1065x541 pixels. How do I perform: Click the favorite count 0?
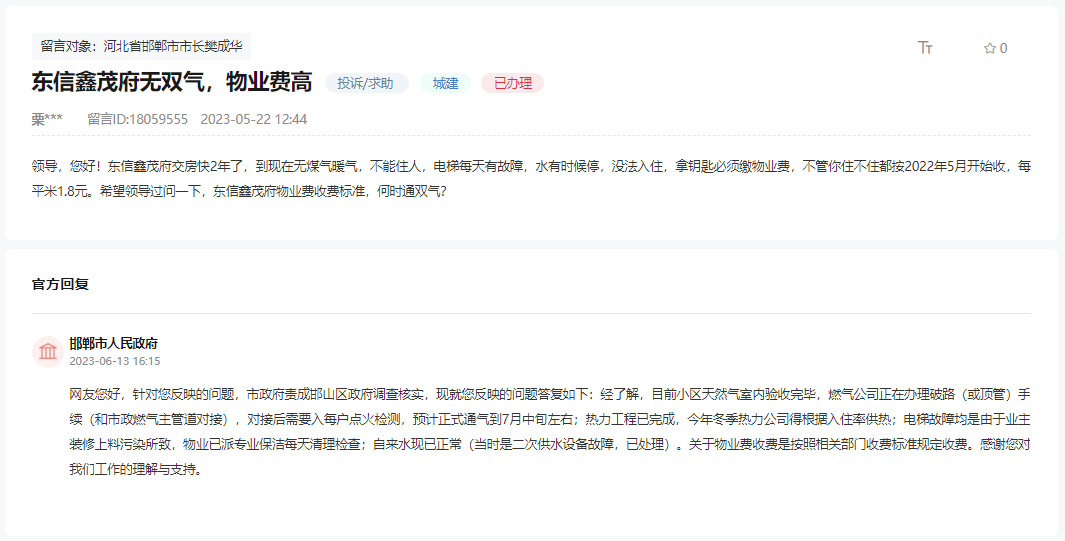point(1004,48)
